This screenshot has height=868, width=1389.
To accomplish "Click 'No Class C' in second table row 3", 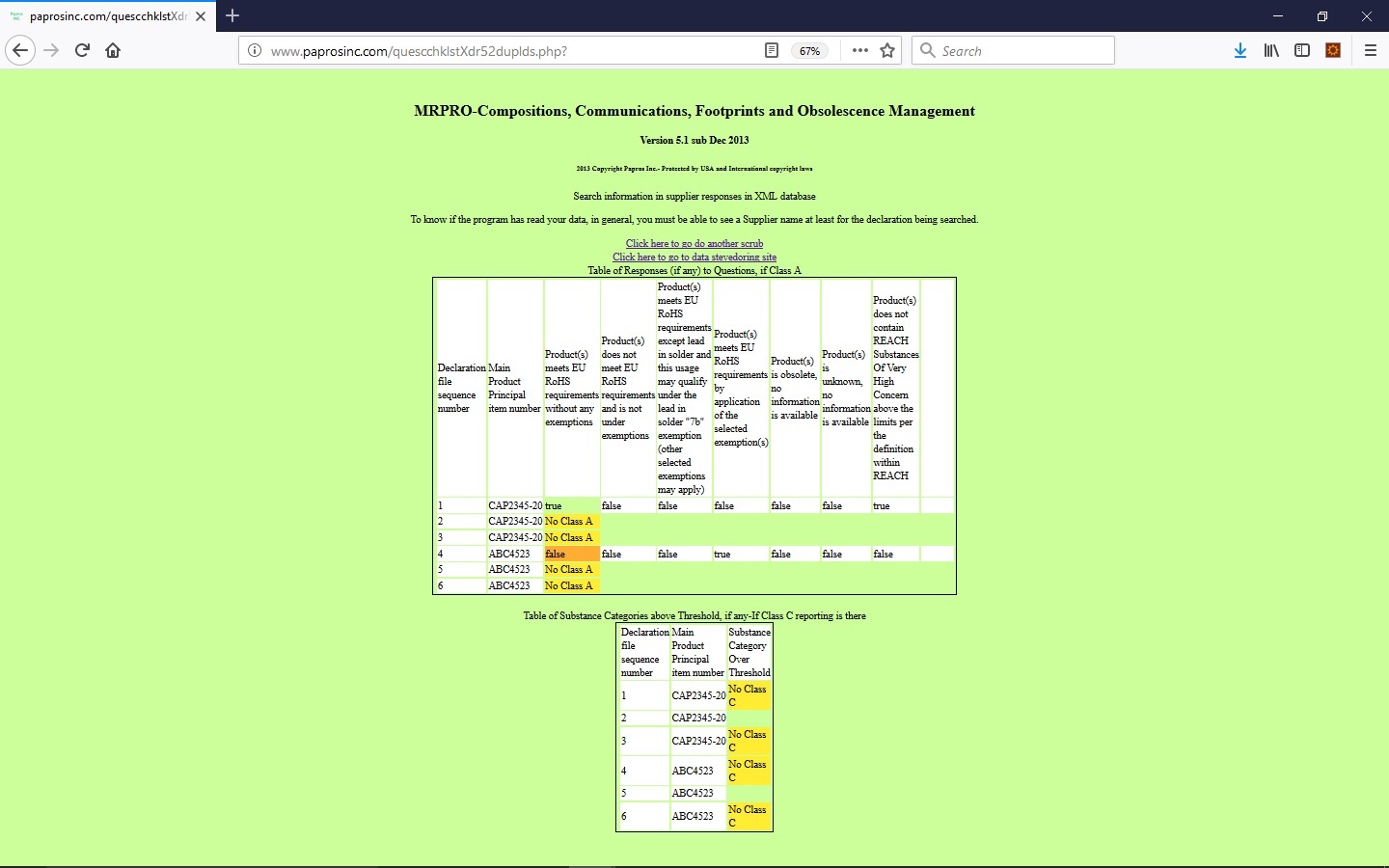I will coord(749,741).
